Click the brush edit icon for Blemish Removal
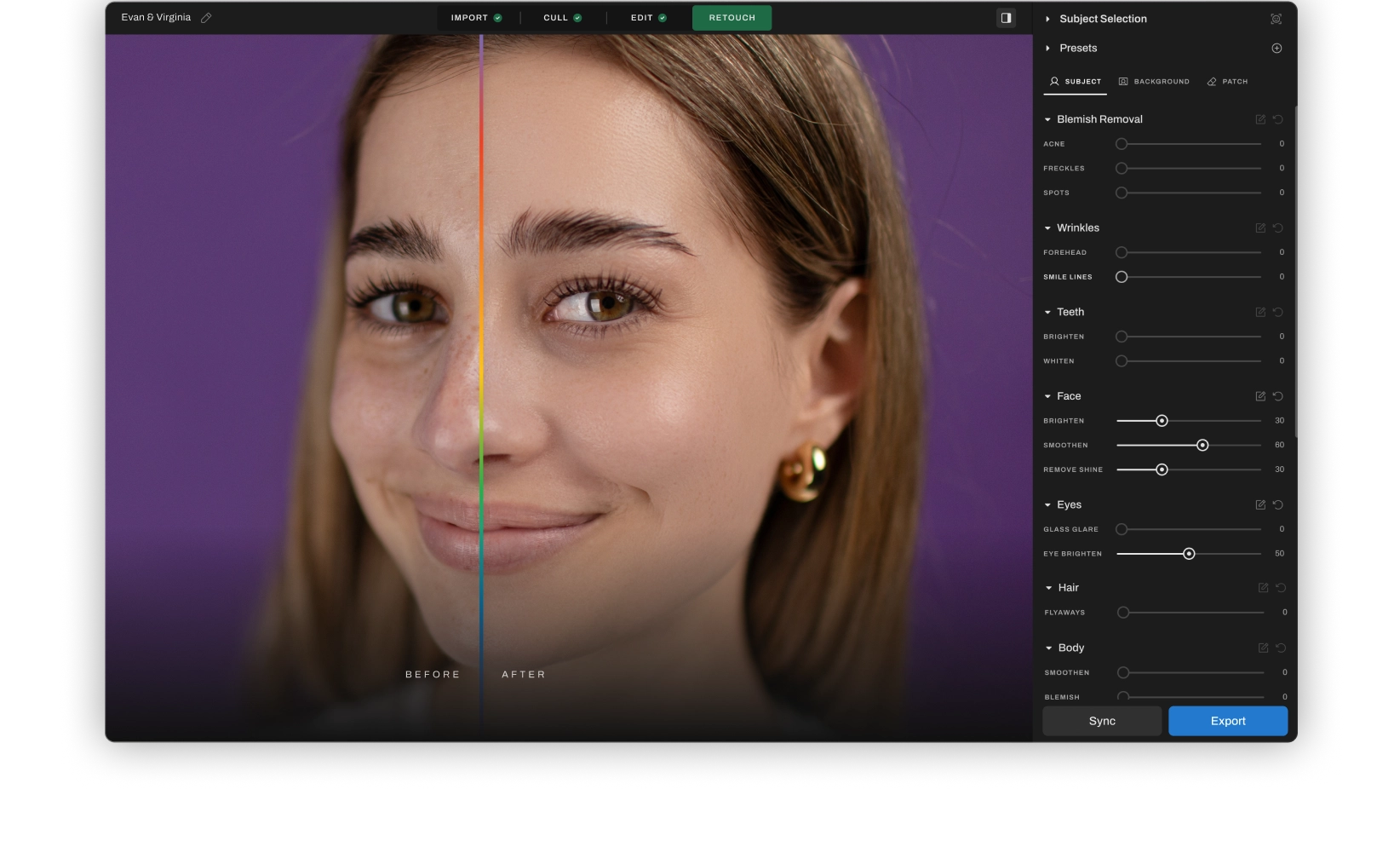1400x864 pixels. click(1260, 119)
